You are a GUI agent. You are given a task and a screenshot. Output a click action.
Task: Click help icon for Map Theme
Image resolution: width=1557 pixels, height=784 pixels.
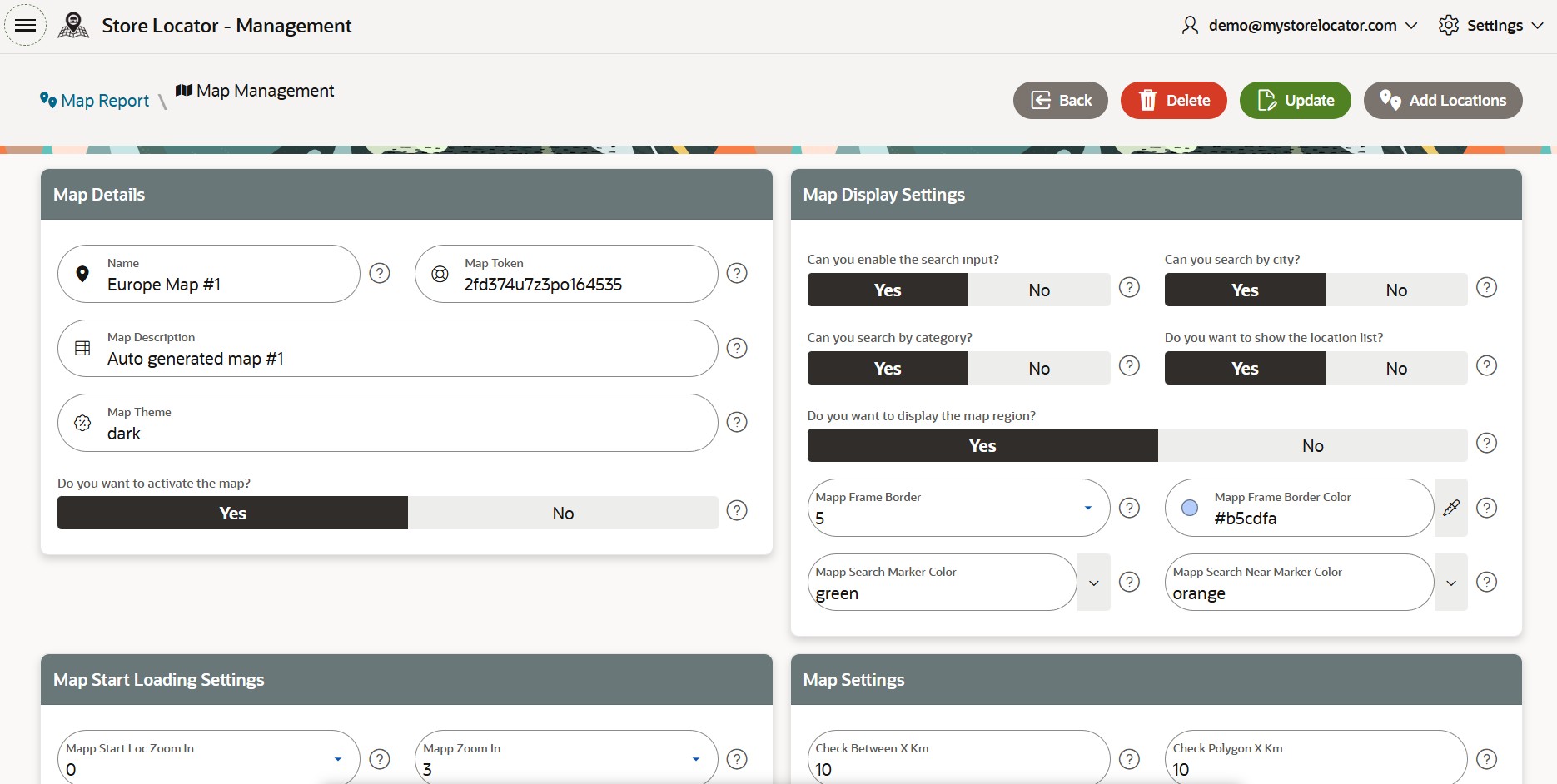(x=737, y=422)
